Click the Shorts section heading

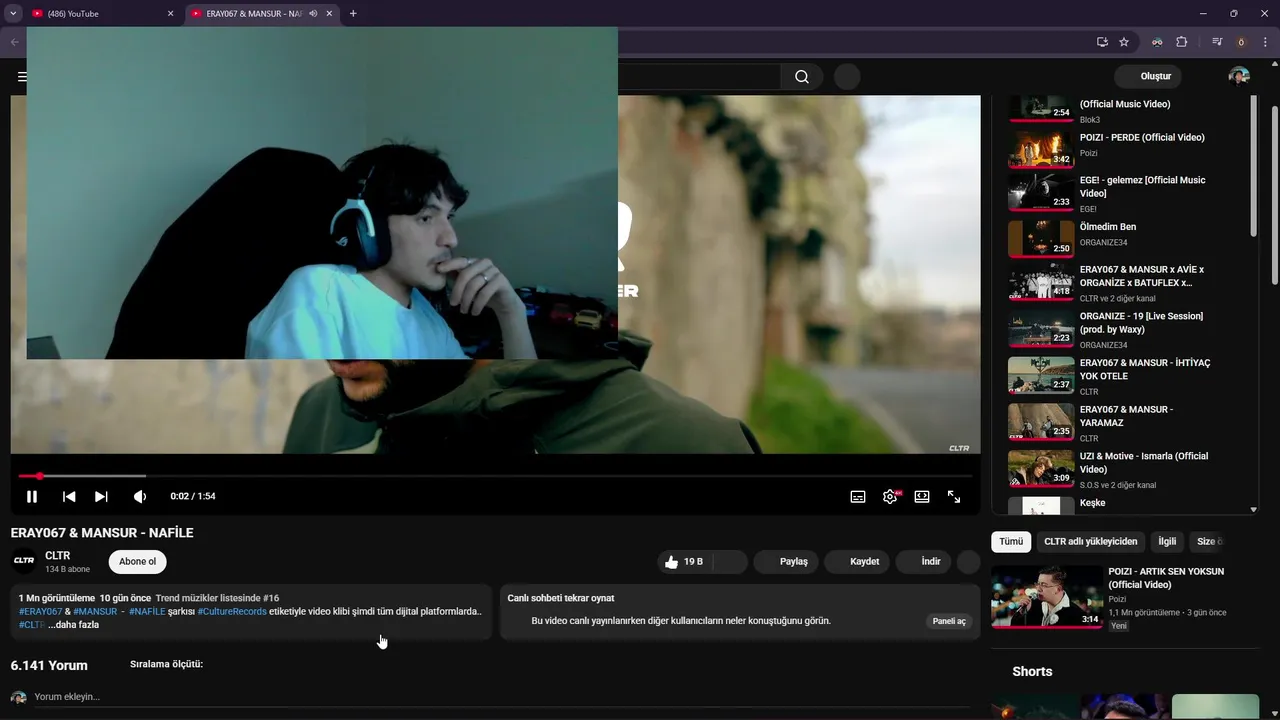(x=1032, y=671)
